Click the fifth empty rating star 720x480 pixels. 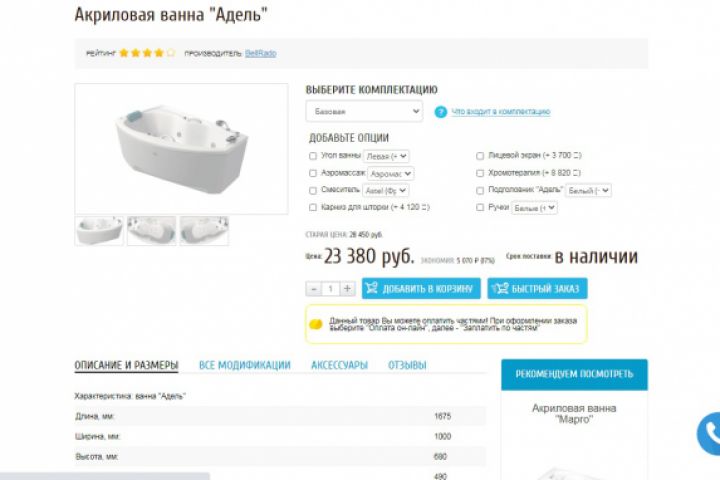(x=171, y=53)
